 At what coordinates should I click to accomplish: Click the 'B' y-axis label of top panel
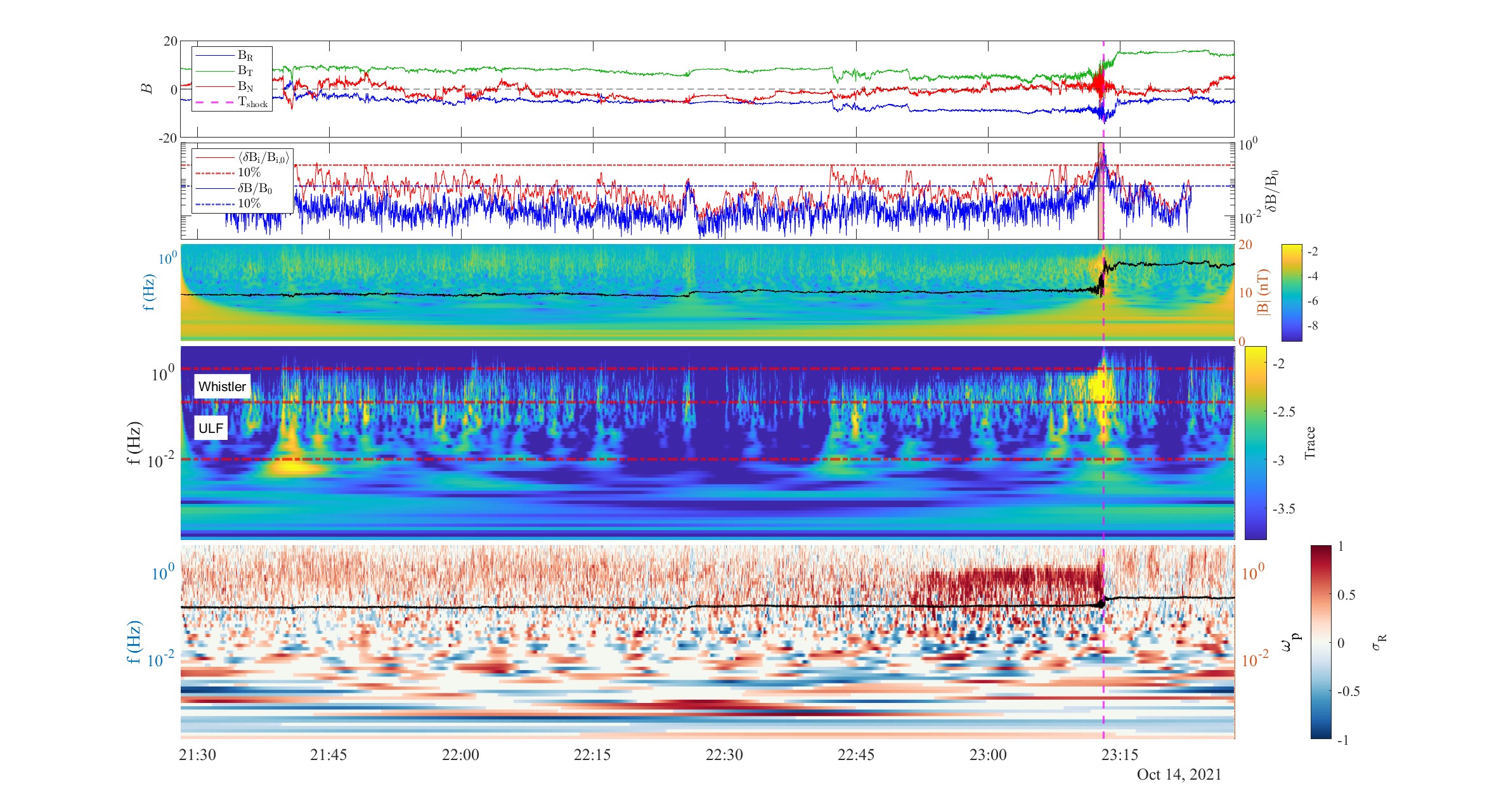[147, 89]
